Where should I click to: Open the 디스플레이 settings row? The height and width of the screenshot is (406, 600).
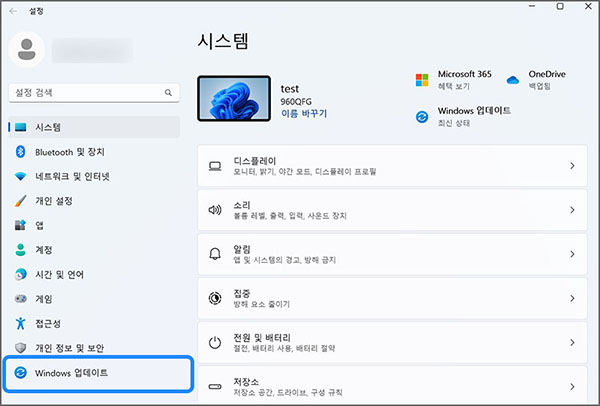pyautogui.click(x=392, y=166)
